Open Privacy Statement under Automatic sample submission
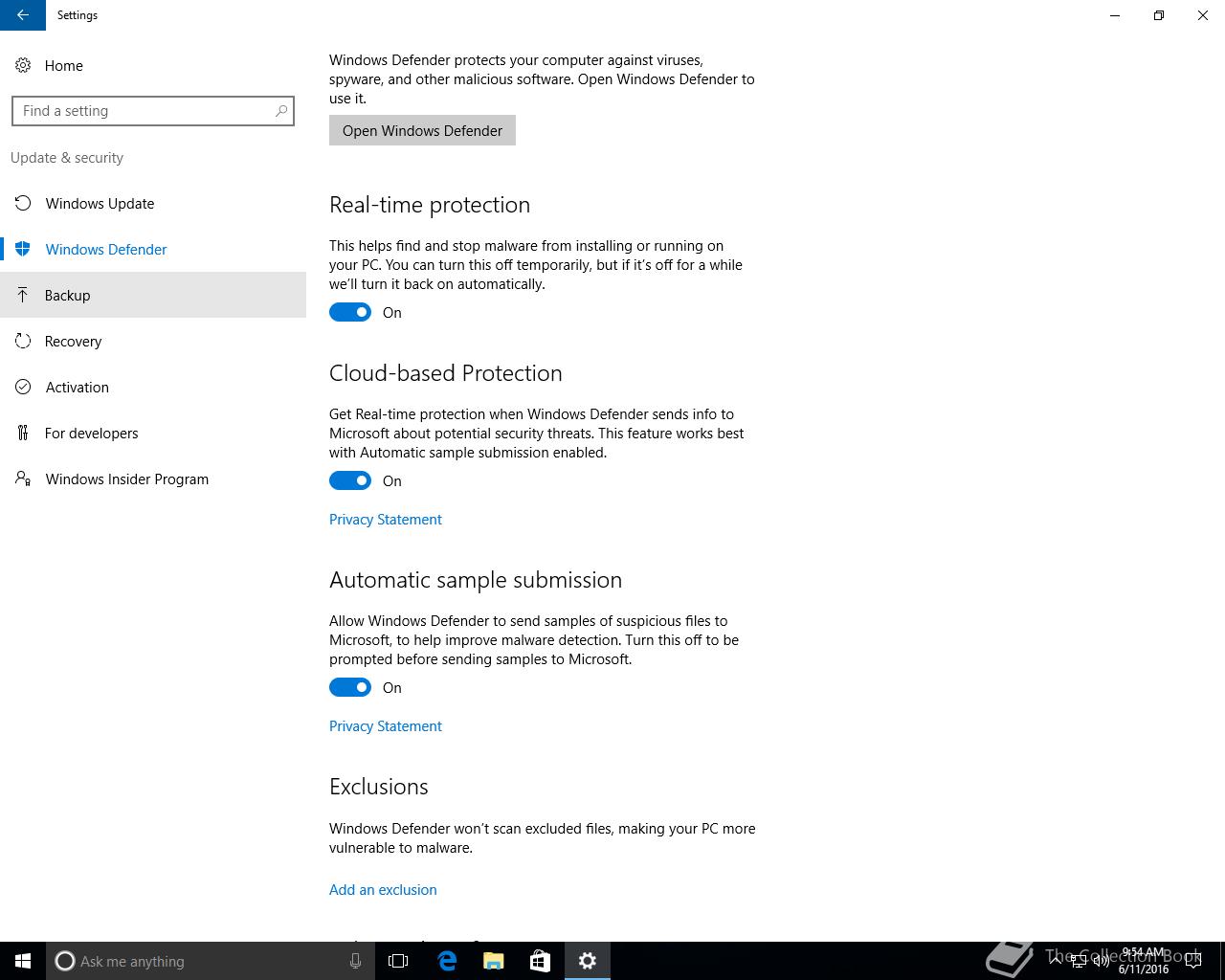Screen dimensions: 1225x980 (x=386, y=725)
